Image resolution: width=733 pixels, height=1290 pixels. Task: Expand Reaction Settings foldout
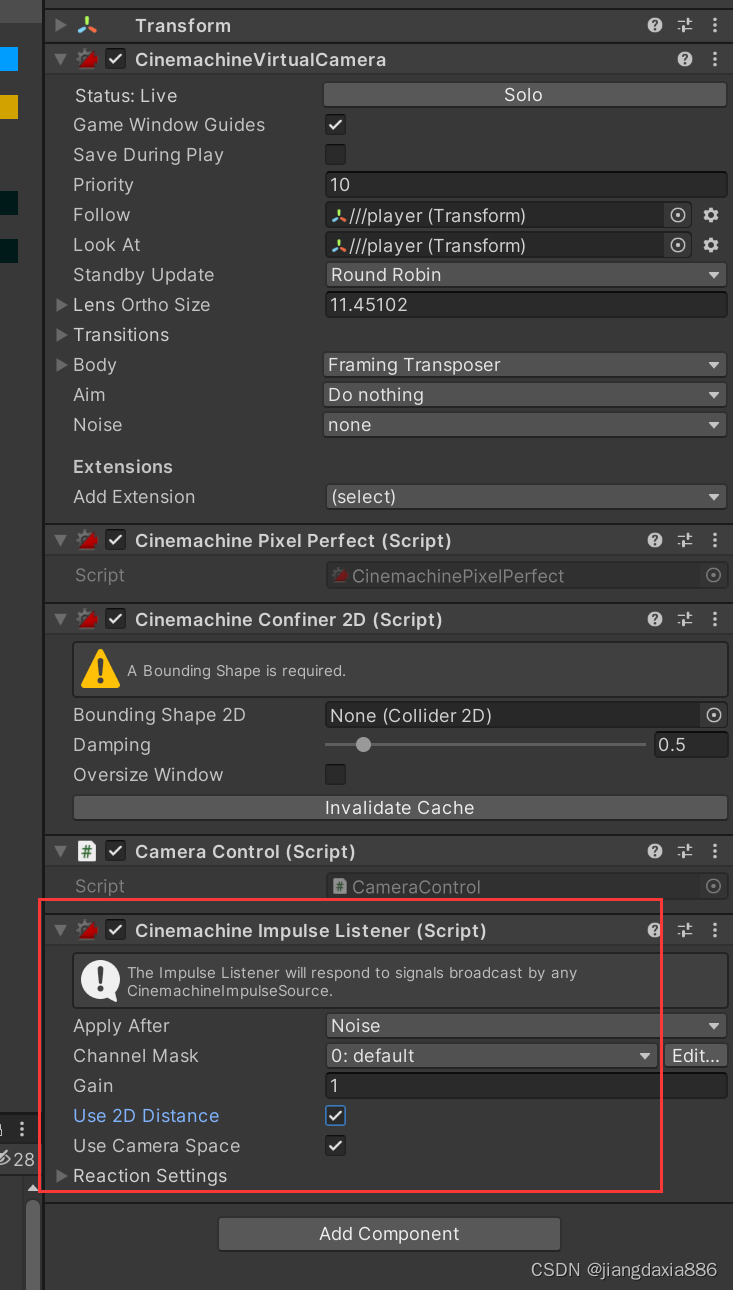62,1176
